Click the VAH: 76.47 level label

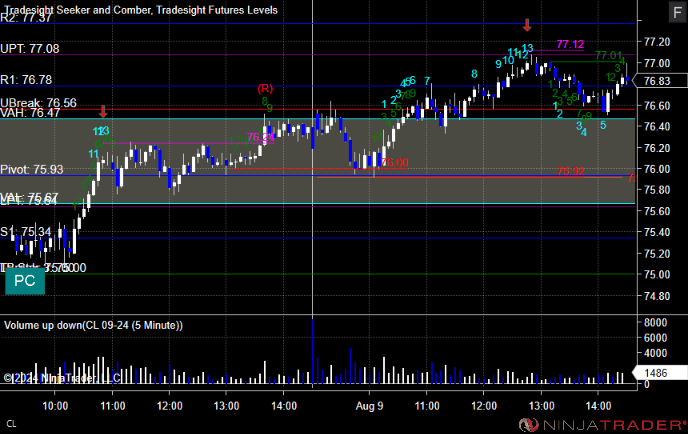(x=30, y=113)
